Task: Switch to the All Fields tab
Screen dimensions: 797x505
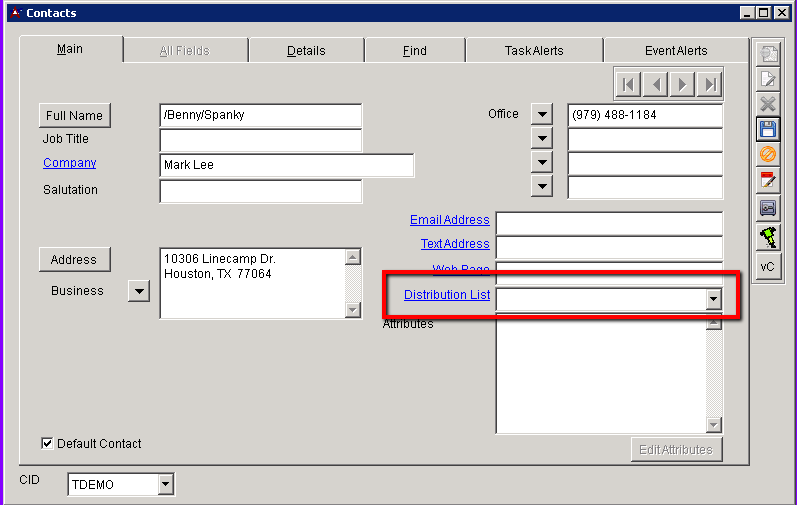Action: coord(185,51)
